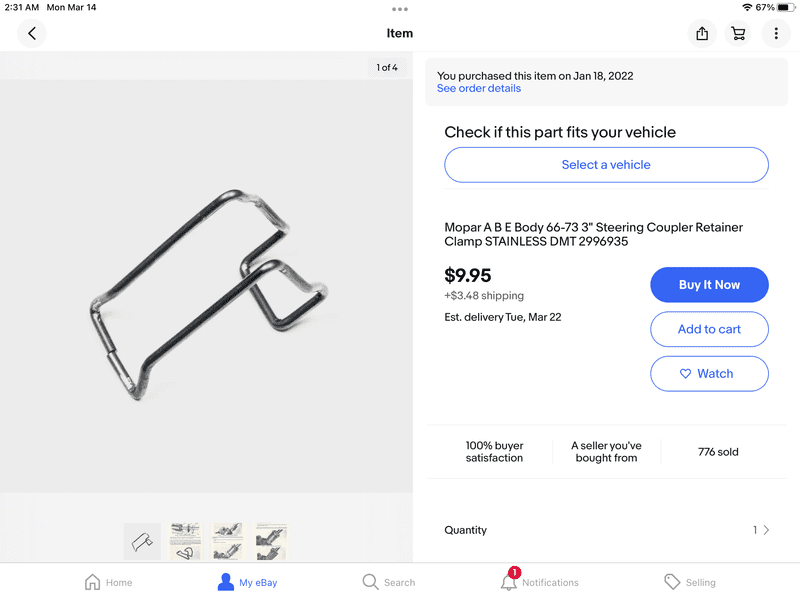Open Notifications bell with badge
Image resolution: width=800 pixels, height=600 pixels.
510,581
